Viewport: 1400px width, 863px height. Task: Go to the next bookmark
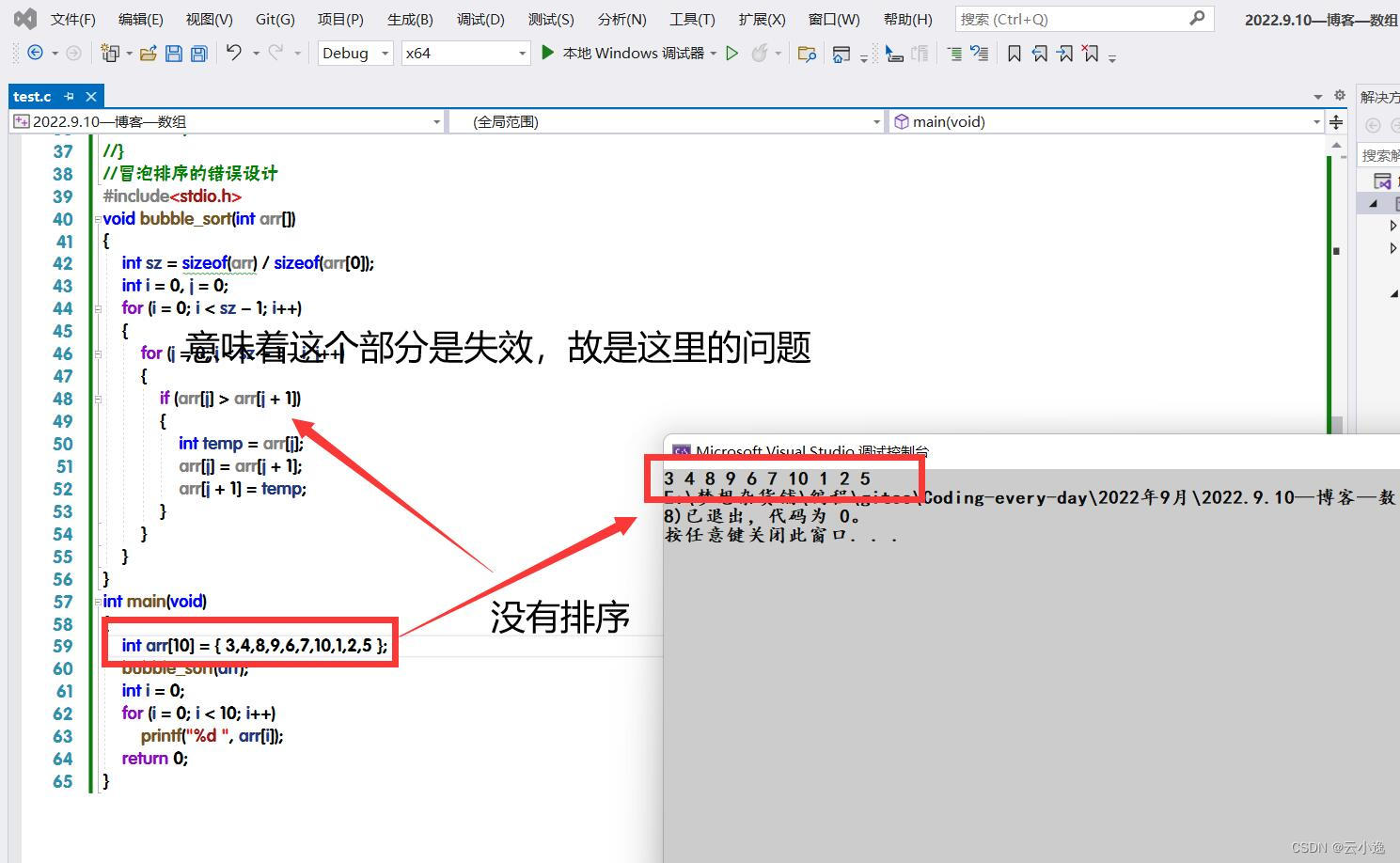tap(1064, 54)
